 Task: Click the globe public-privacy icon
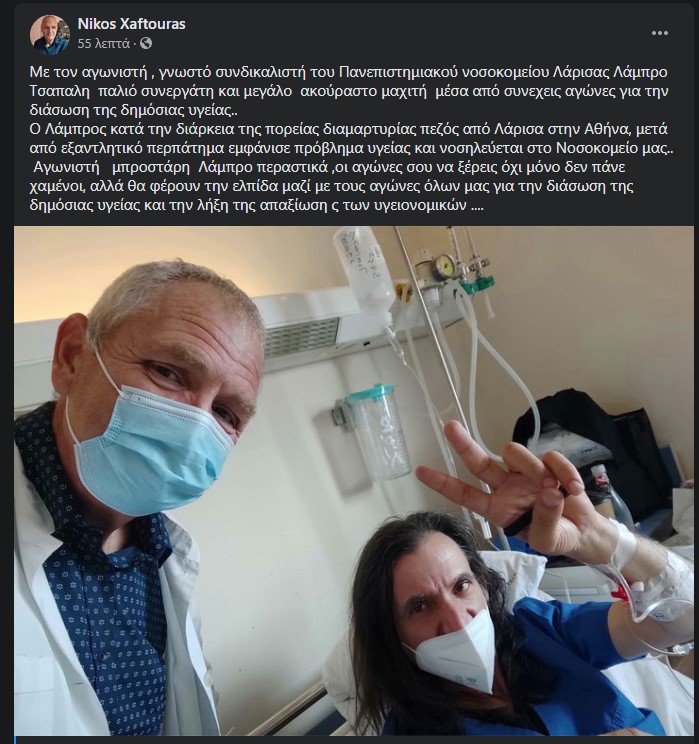click(x=146, y=43)
